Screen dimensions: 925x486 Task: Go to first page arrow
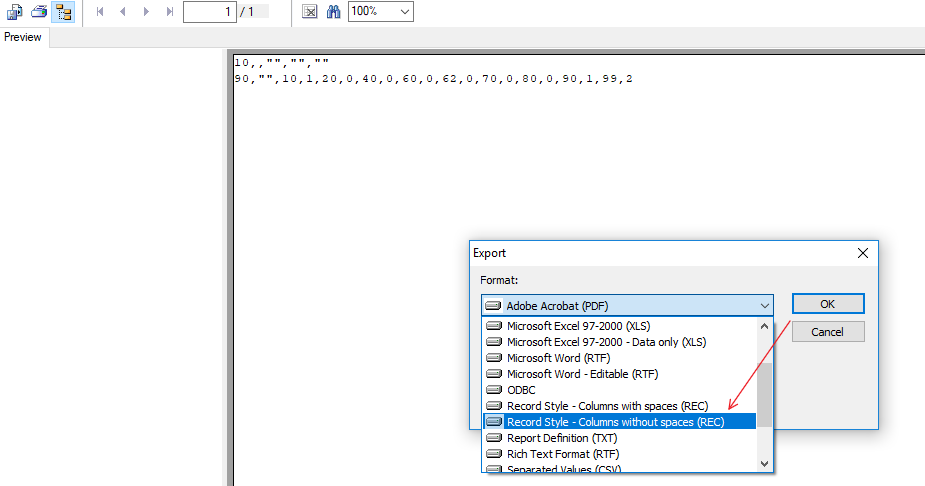(x=100, y=12)
